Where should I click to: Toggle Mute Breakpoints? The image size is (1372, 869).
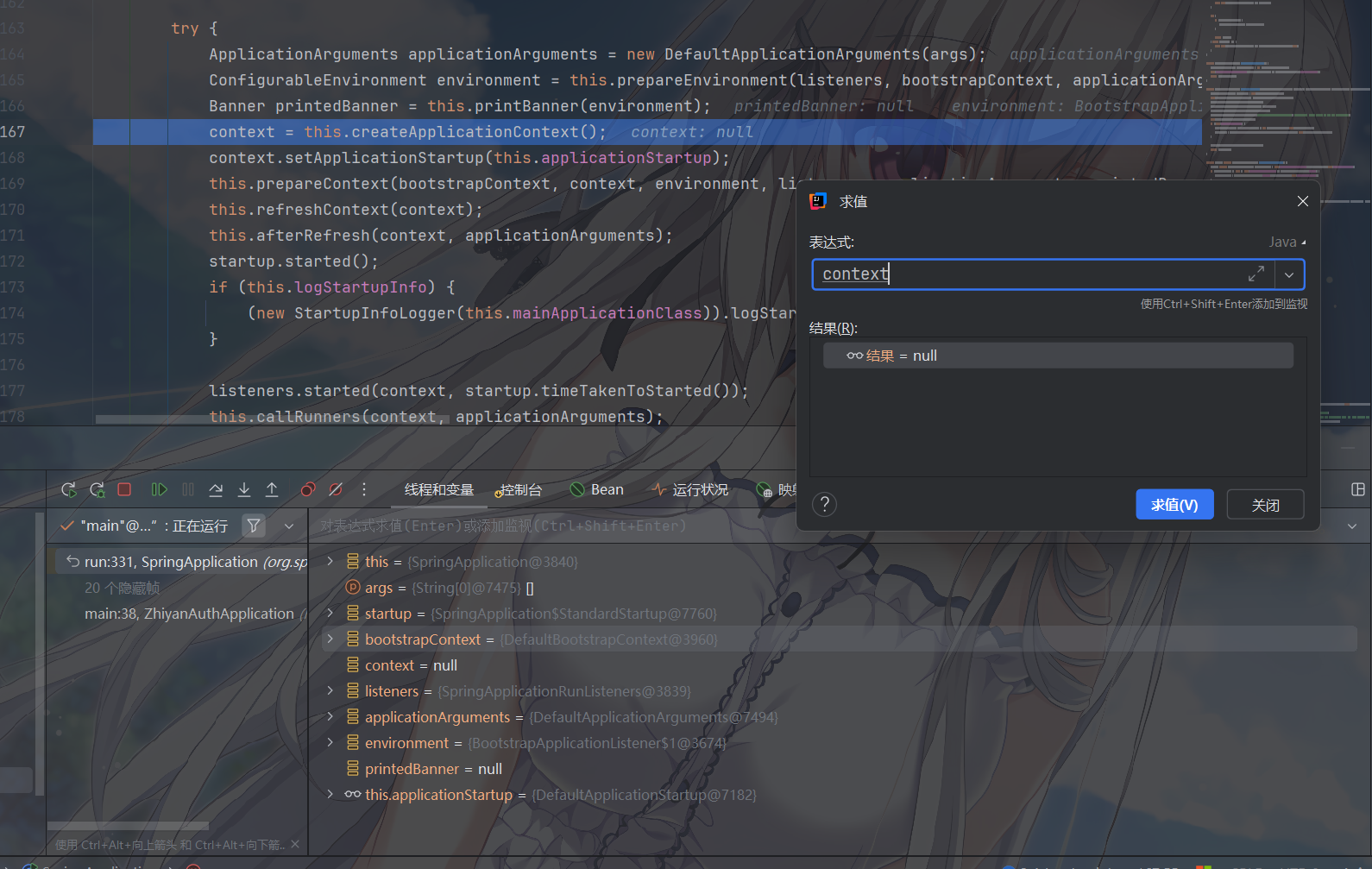[336, 490]
